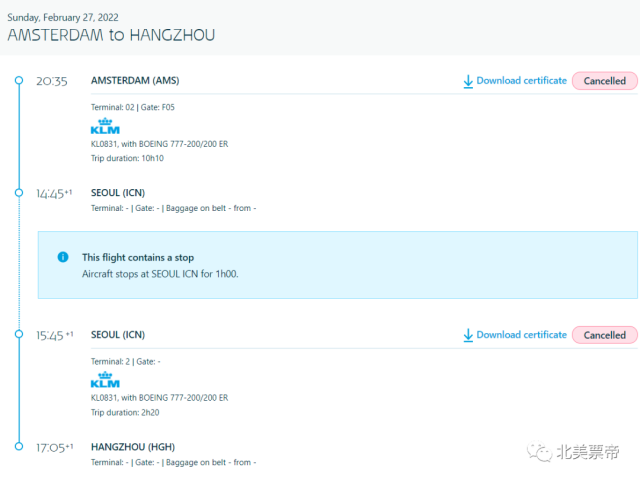Click the timeline dot beside the 17:05 Hangzhou arrival
Image resolution: width=640 pixels, height=480 pixels.
pyautogui.click(x=19, y=446)
